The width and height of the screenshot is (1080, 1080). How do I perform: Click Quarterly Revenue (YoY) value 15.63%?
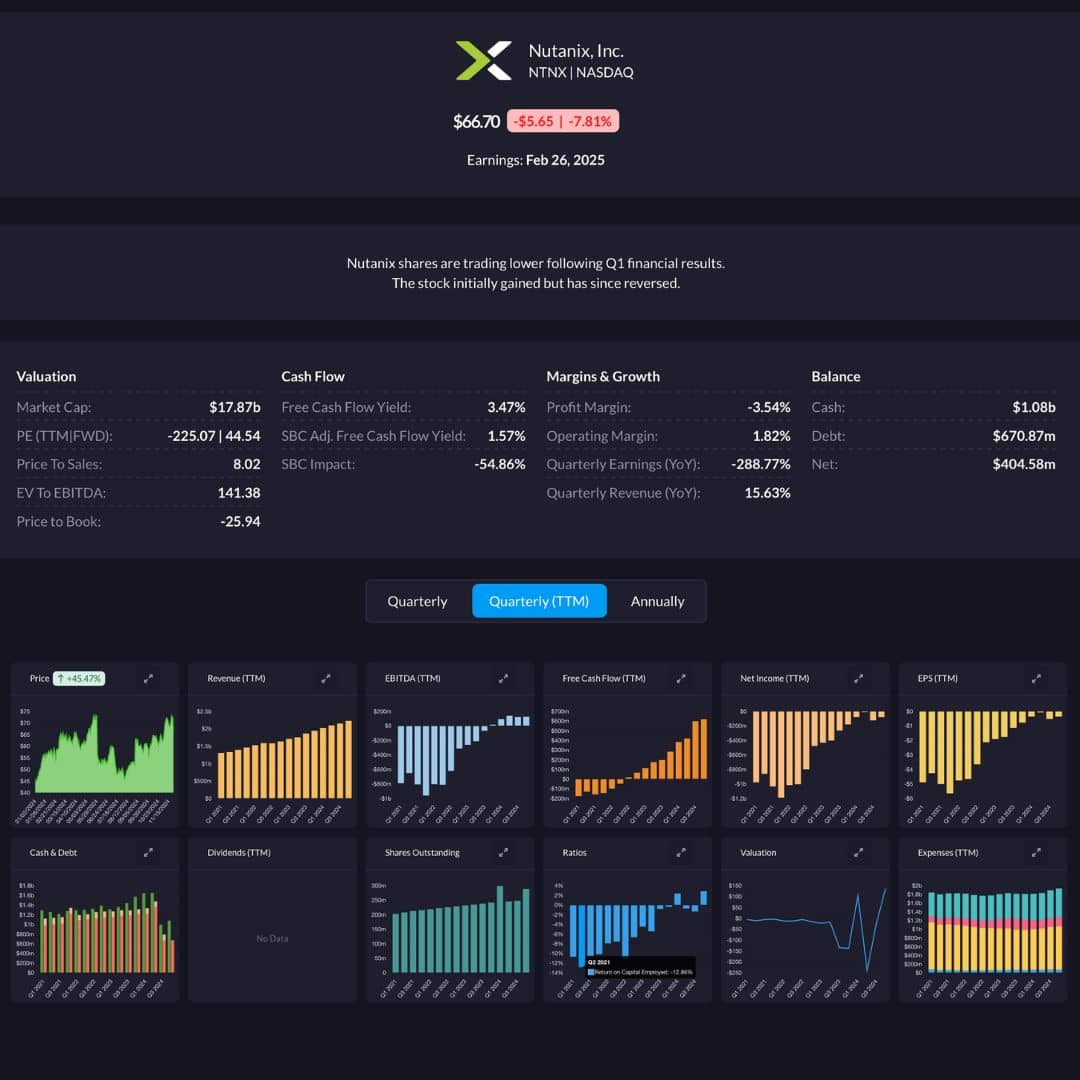point(767,493)
